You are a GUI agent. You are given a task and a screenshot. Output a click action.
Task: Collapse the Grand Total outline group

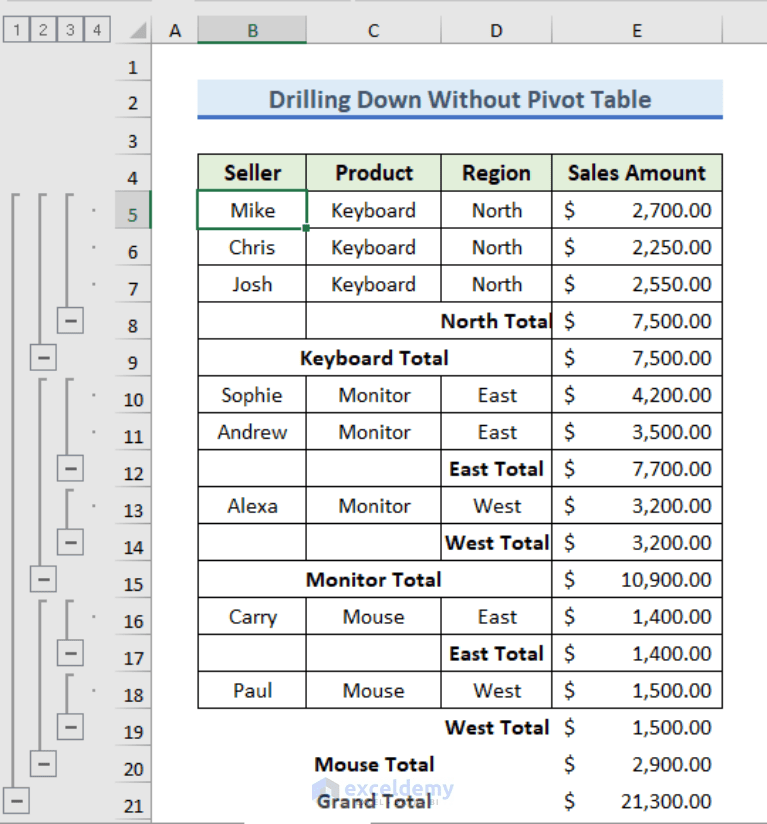click(16, 800)
